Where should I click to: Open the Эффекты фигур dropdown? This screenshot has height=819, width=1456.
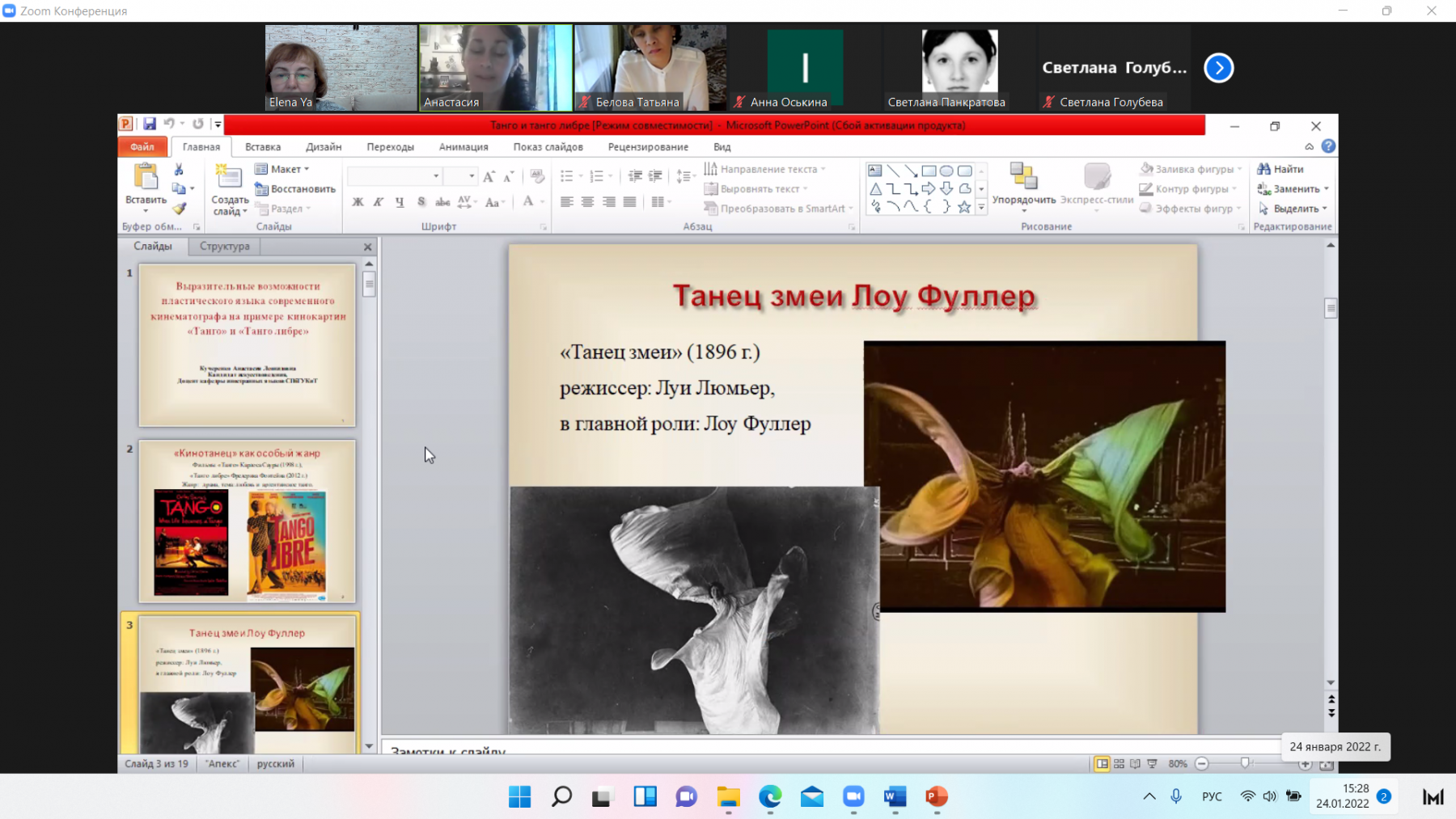click(x=1191, y=209)
